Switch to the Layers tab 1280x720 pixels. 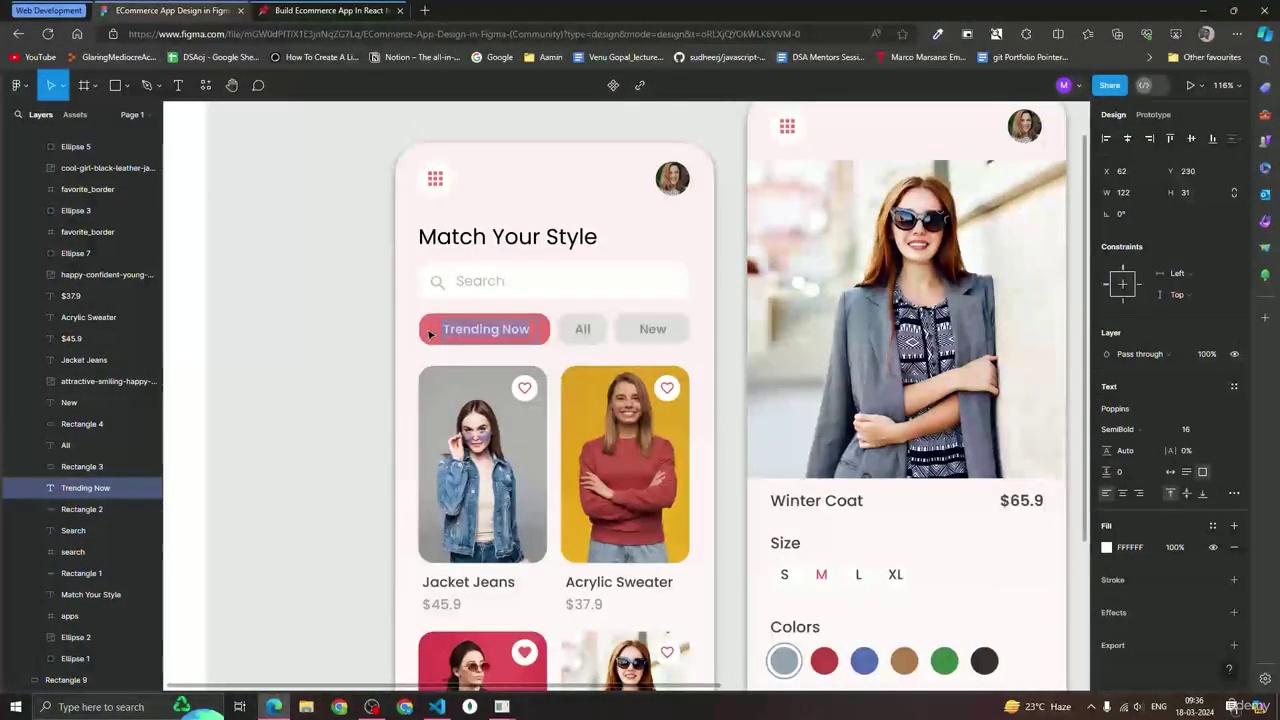[x=41, y=115]
